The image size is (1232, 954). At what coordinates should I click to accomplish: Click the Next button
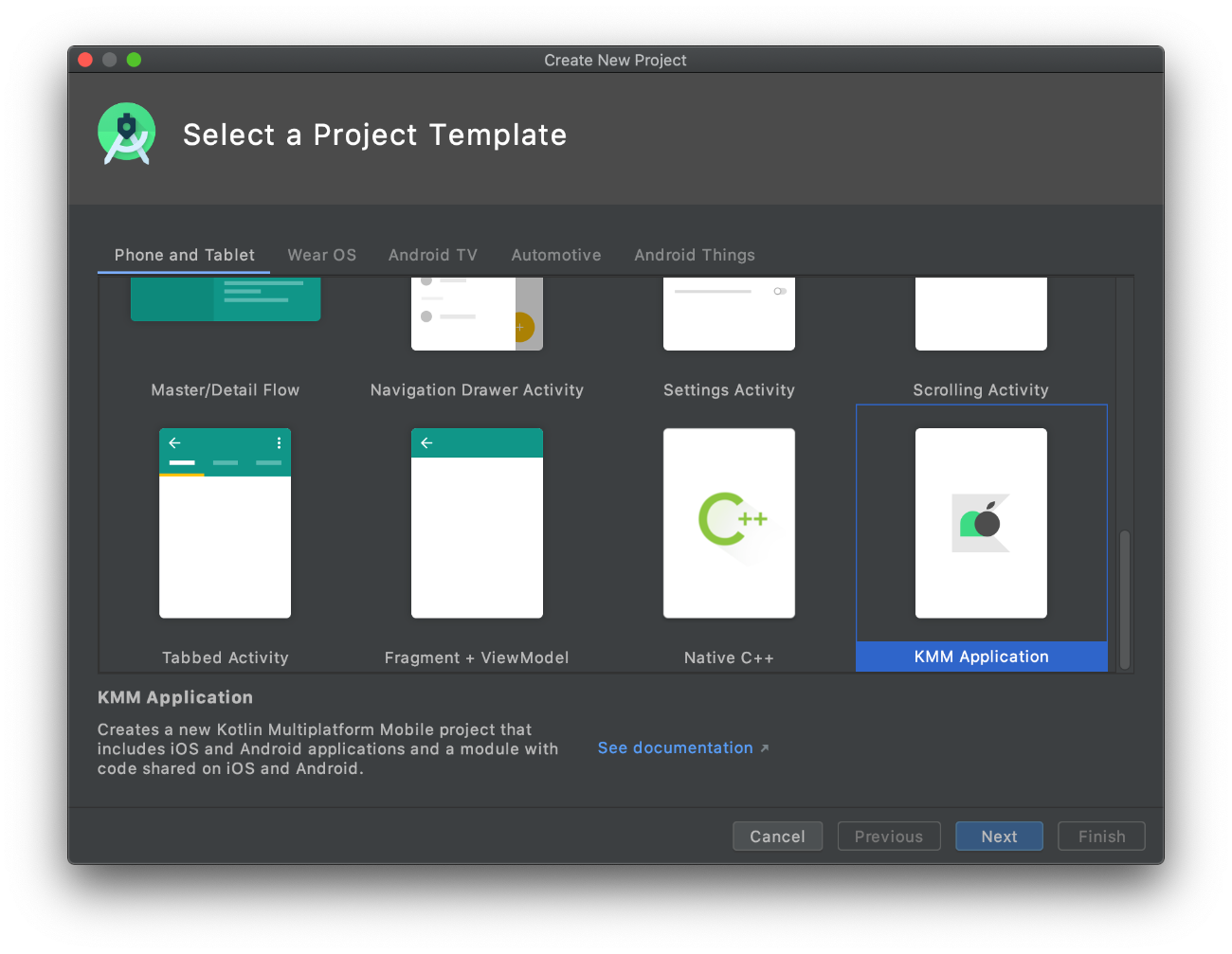pyautogui.click(x=999, y=837)
